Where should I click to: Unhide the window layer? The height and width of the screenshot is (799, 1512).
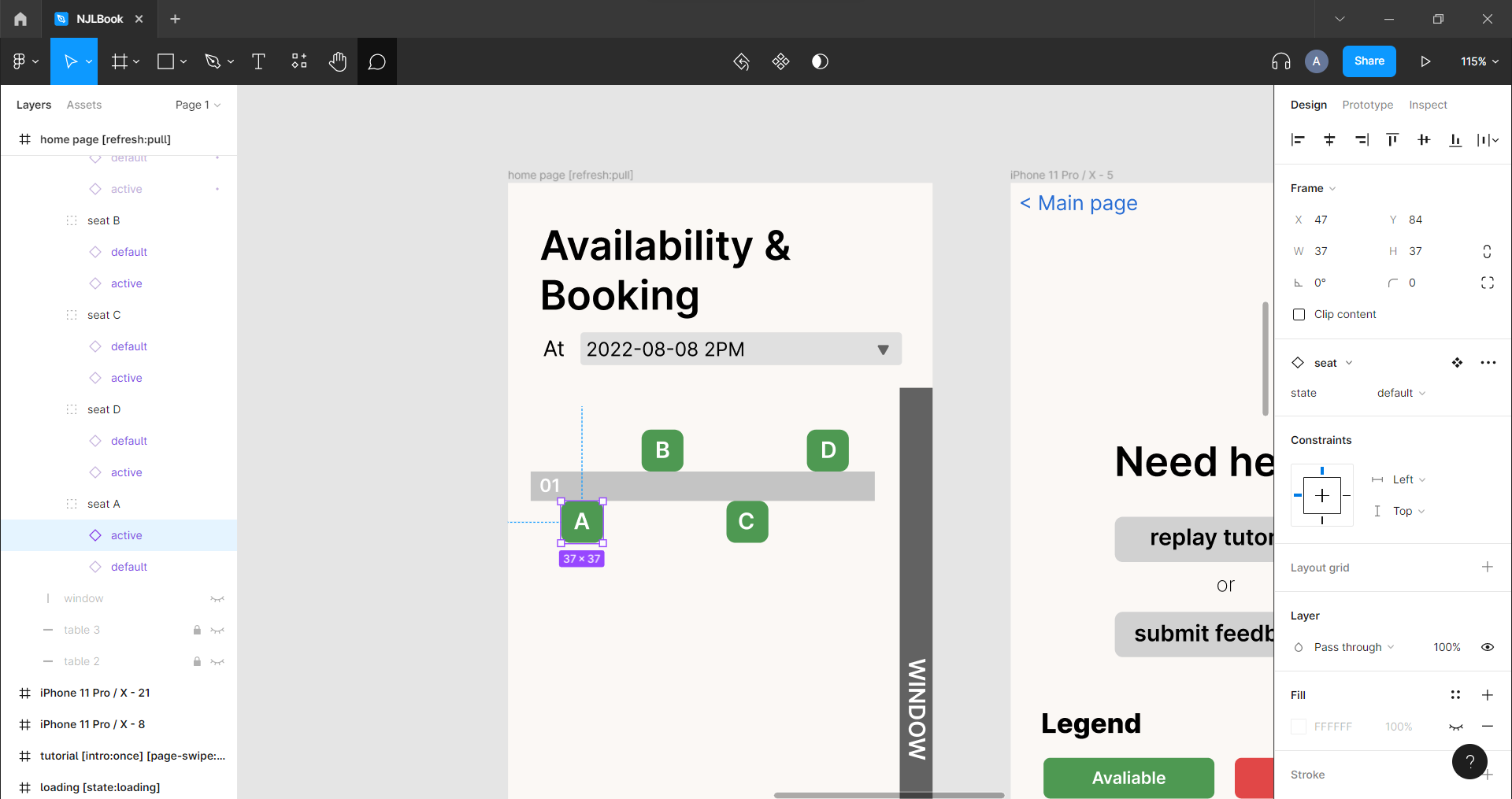pos(217,599)
